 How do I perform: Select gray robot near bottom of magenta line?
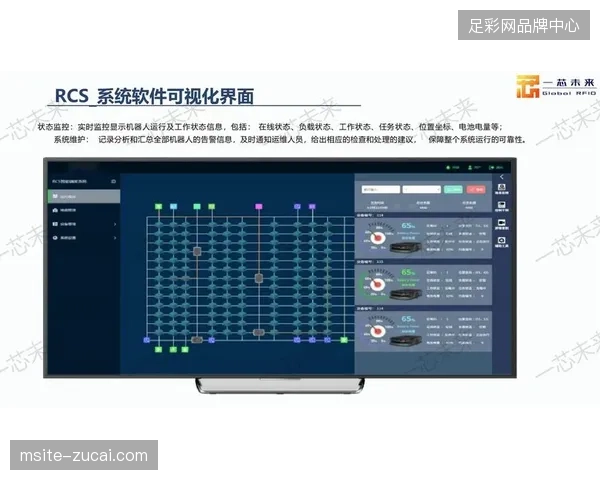click(x=258, y=332)
